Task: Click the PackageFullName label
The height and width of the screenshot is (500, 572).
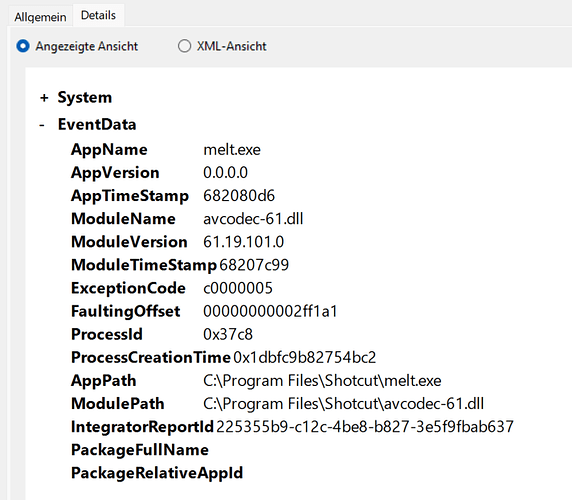Action: tap(140, 450)
